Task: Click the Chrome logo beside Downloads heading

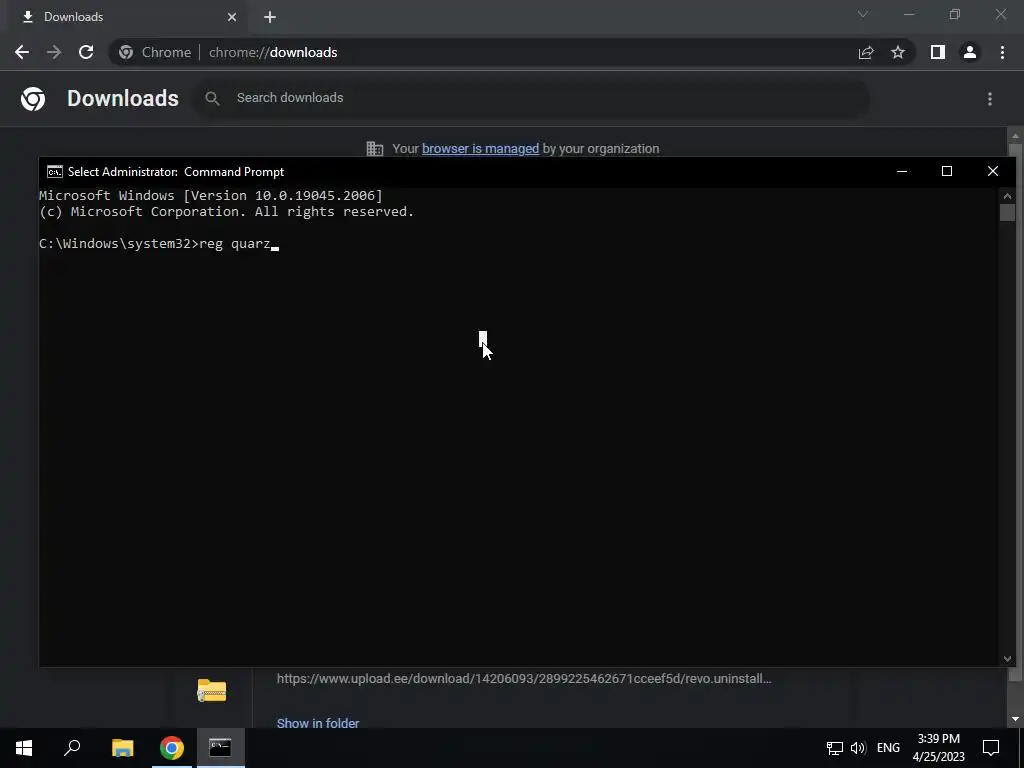Action: (x=33, y=99)
